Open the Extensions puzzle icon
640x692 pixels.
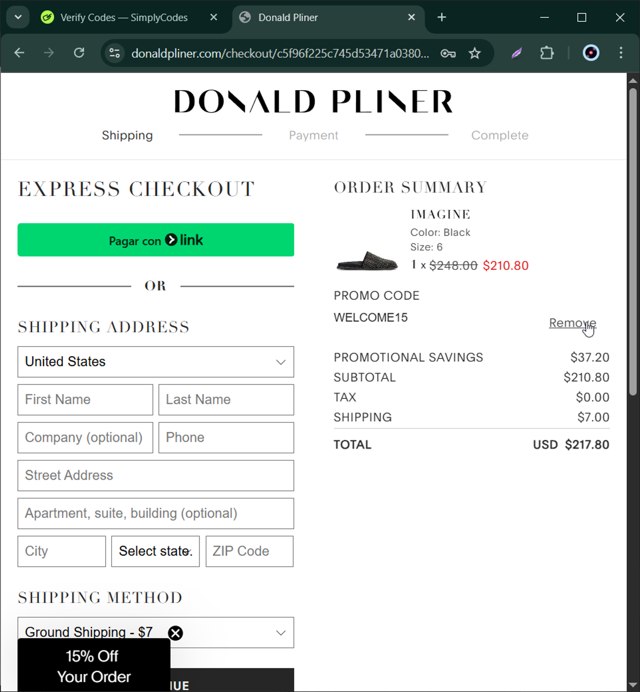click(x=547, y=53)
